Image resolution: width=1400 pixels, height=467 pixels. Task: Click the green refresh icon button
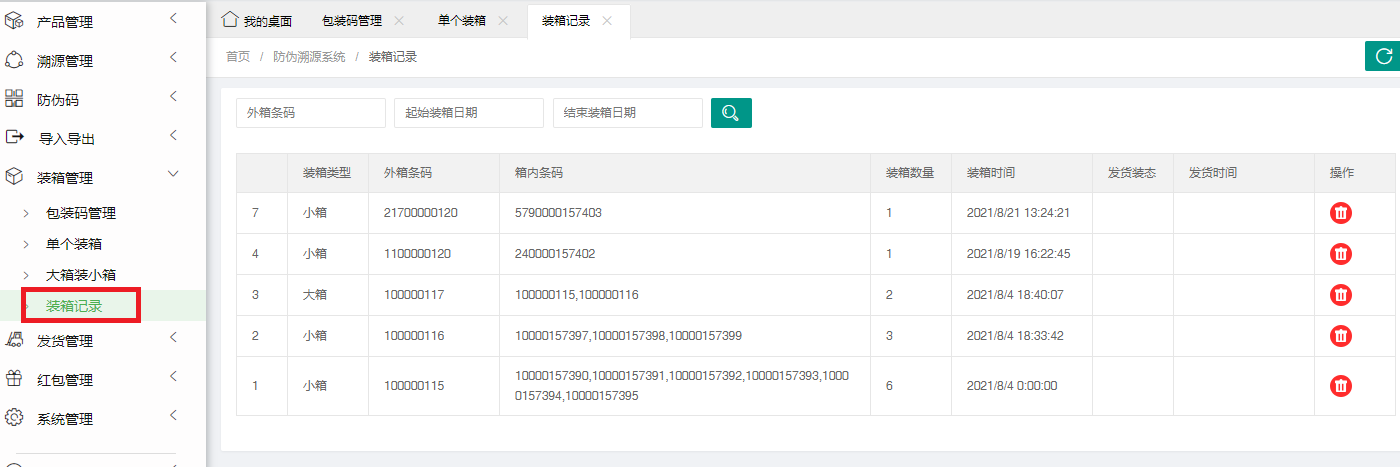[1383, 57]
